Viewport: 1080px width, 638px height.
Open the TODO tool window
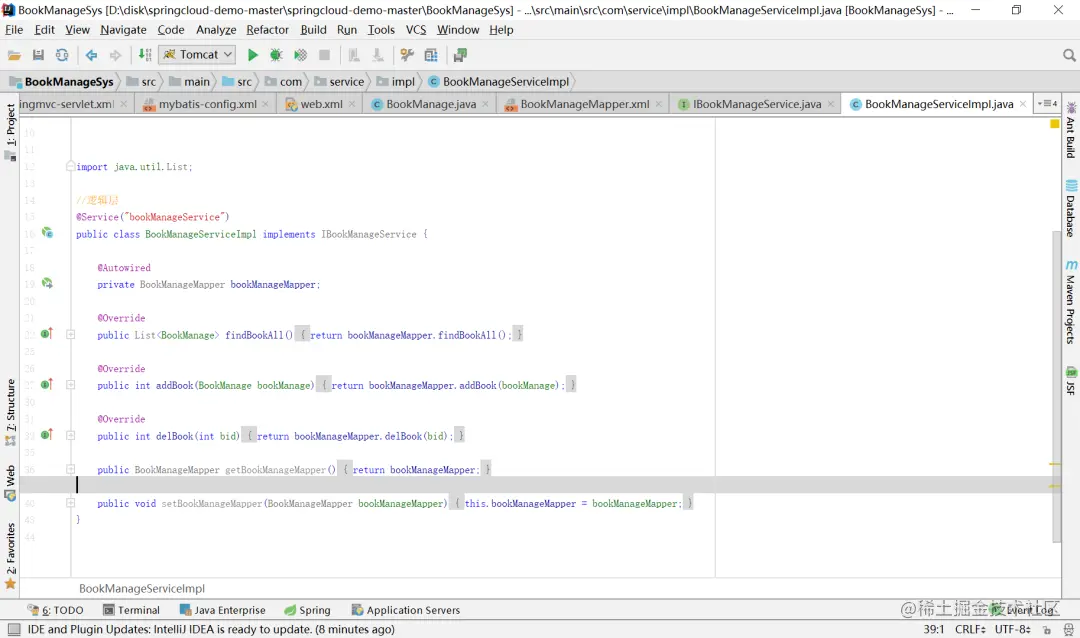pyautogui.click(x=56, y=610)
